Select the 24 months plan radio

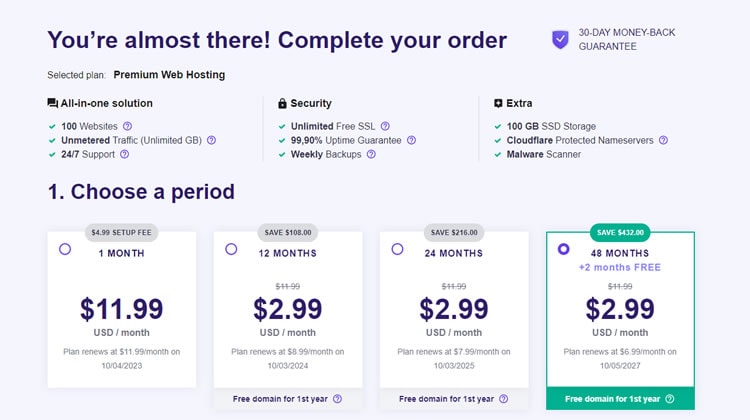397,249
